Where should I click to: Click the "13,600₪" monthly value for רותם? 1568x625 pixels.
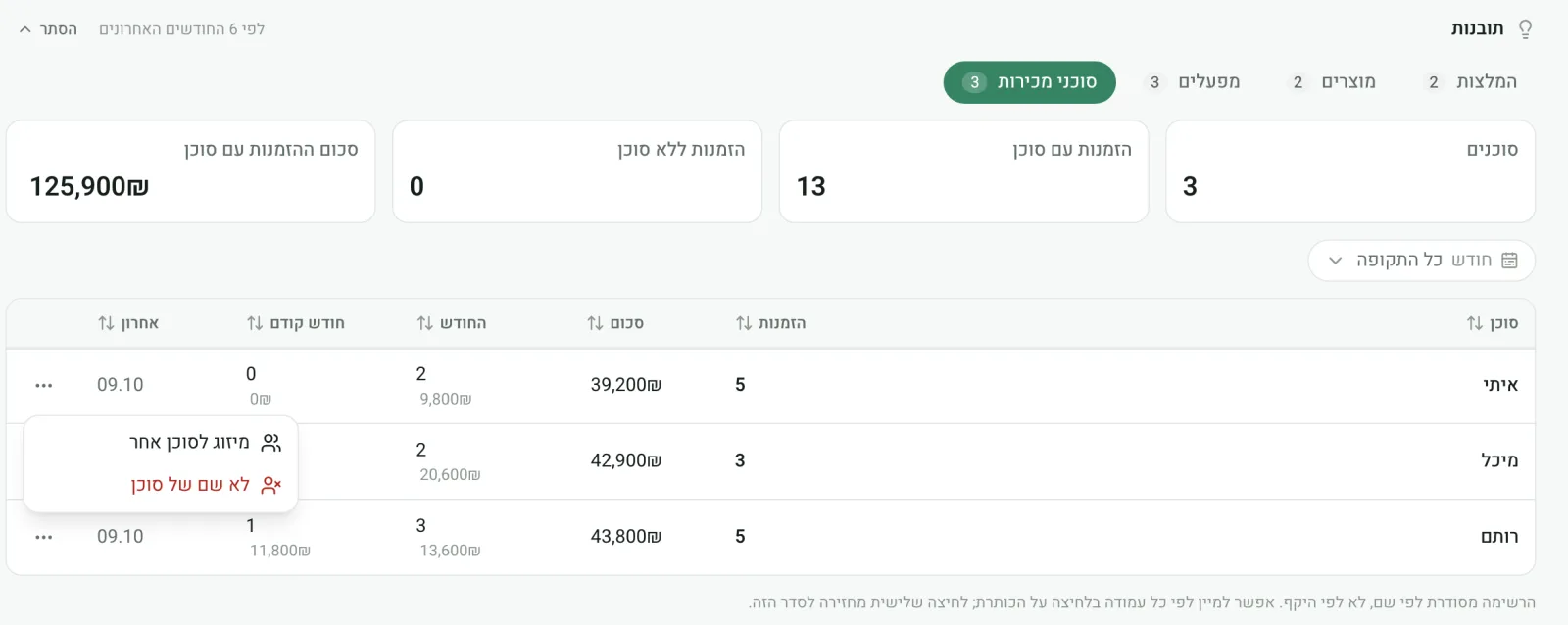450,551
